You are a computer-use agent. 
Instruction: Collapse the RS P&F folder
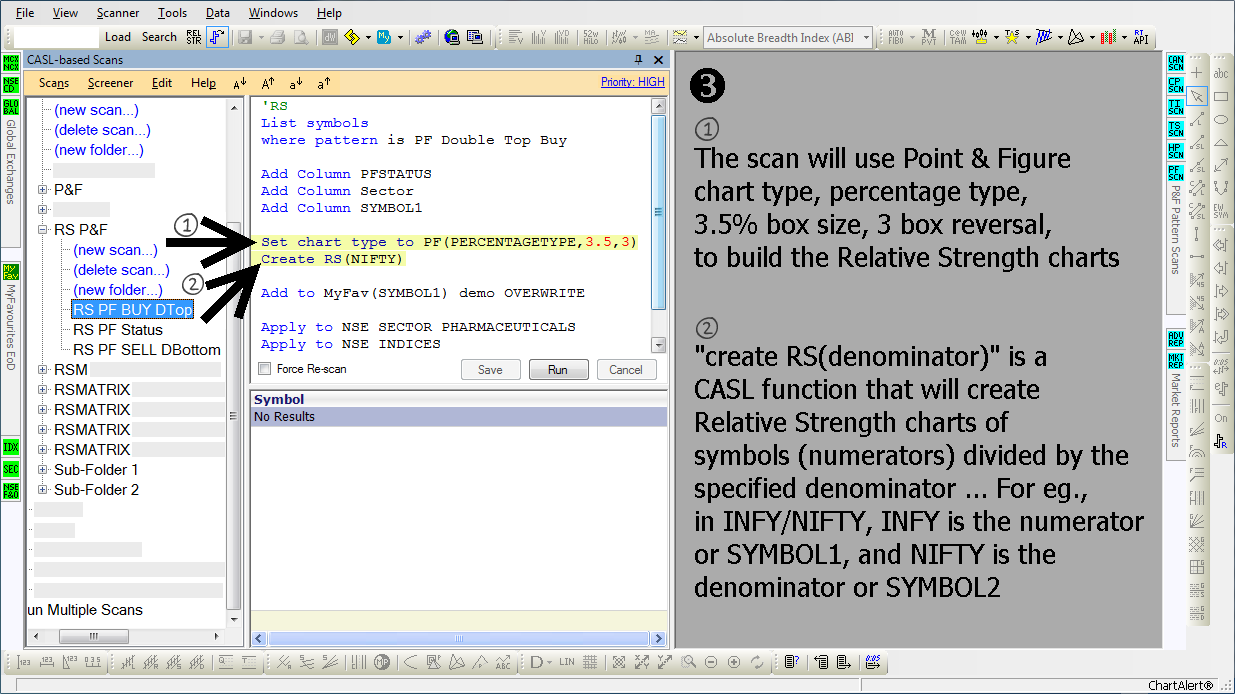point(43,230)
